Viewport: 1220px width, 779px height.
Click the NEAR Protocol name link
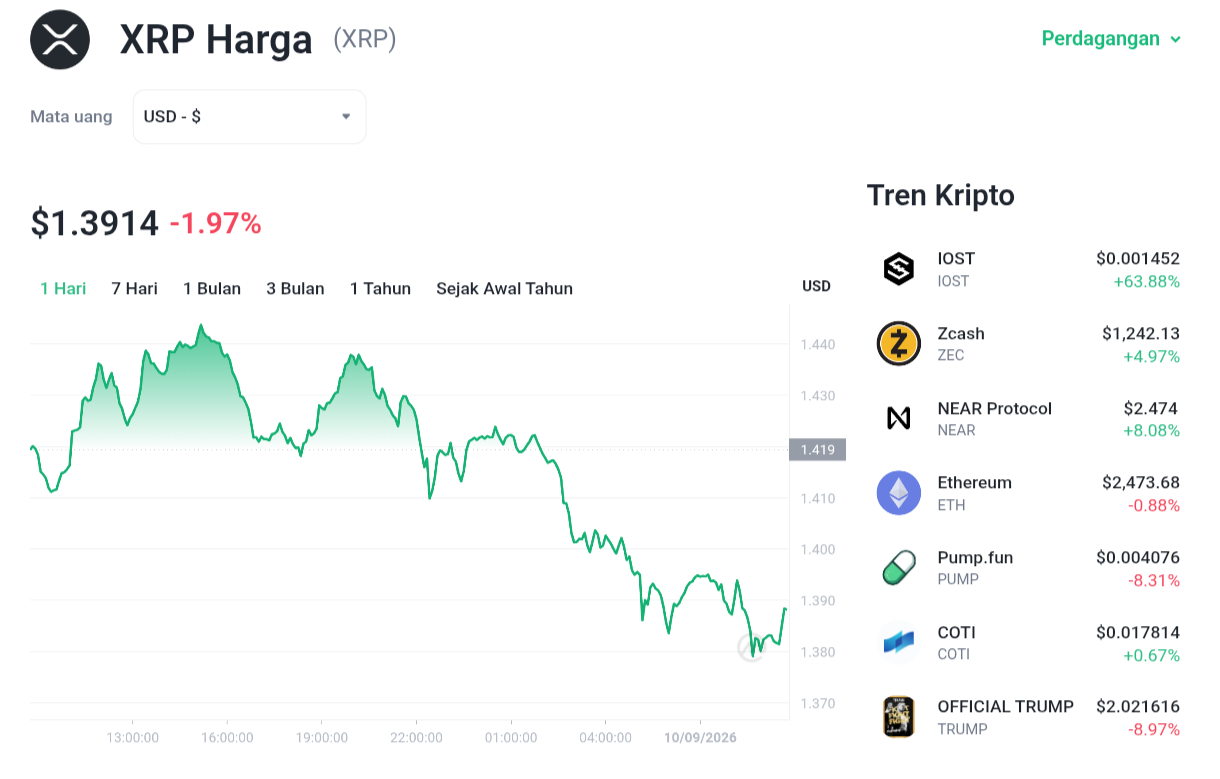pos(995,408)
